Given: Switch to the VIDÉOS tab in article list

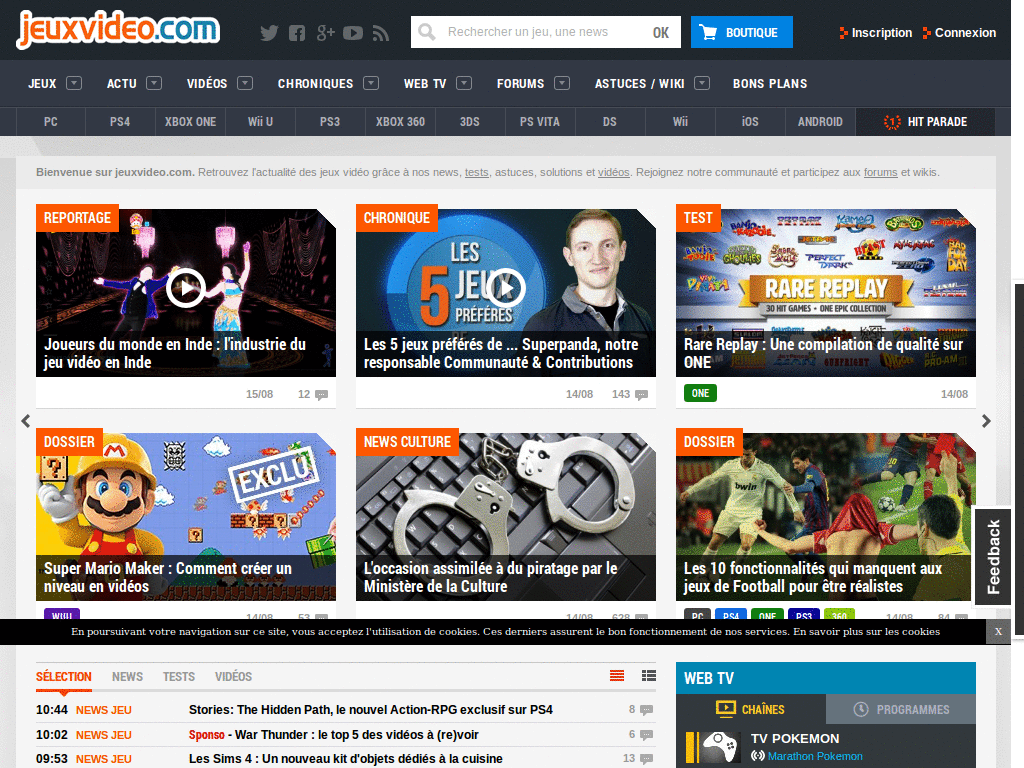Looking at the screenshot, I should coord(233,677).
